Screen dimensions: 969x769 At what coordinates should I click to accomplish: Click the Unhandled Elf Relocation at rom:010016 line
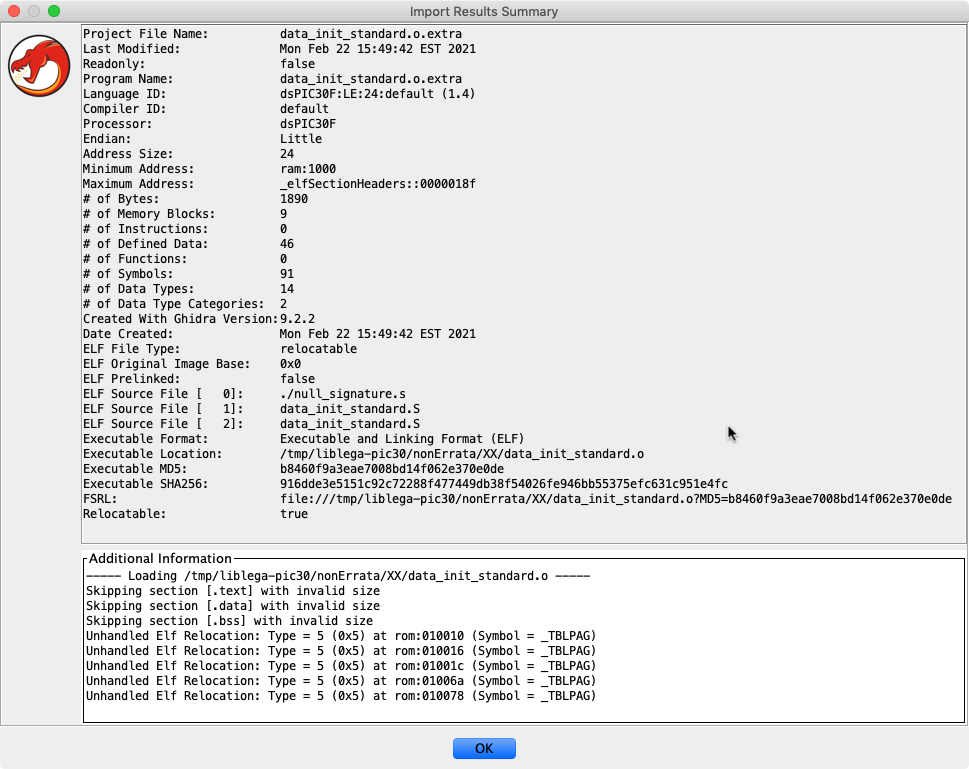[x=341, y=651]
